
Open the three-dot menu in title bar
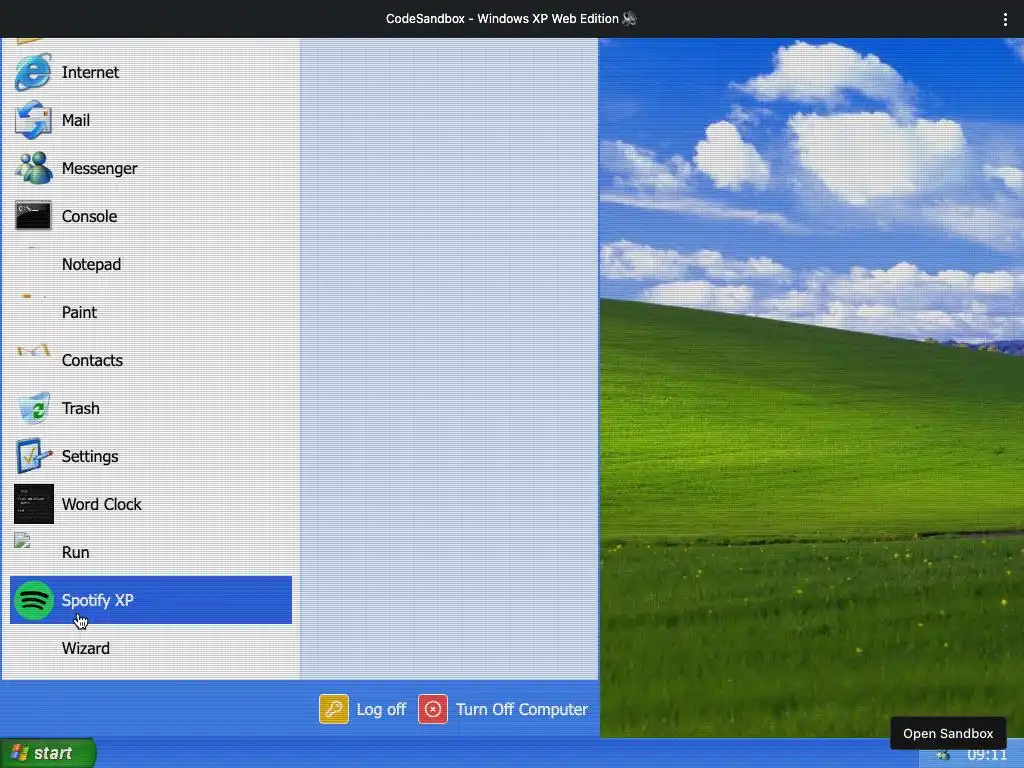pyautogui.click(x=1004, y=19)
